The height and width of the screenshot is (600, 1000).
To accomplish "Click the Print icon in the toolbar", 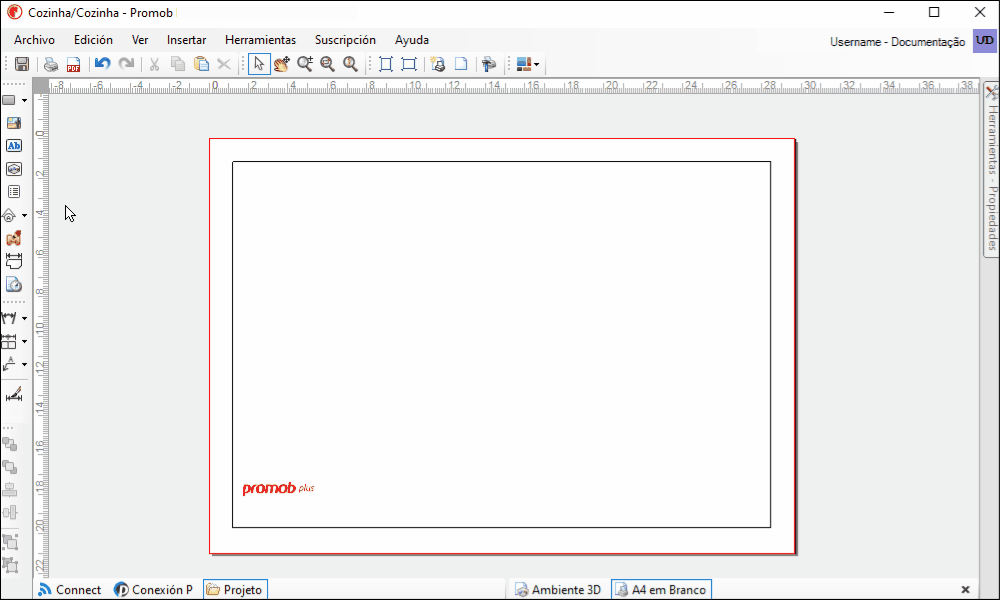I will (x=51, y=64).
